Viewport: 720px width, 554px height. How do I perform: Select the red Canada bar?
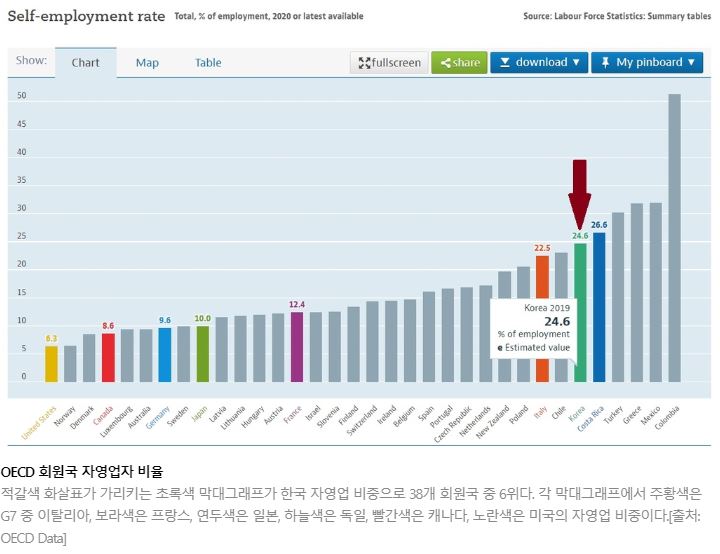108,357
